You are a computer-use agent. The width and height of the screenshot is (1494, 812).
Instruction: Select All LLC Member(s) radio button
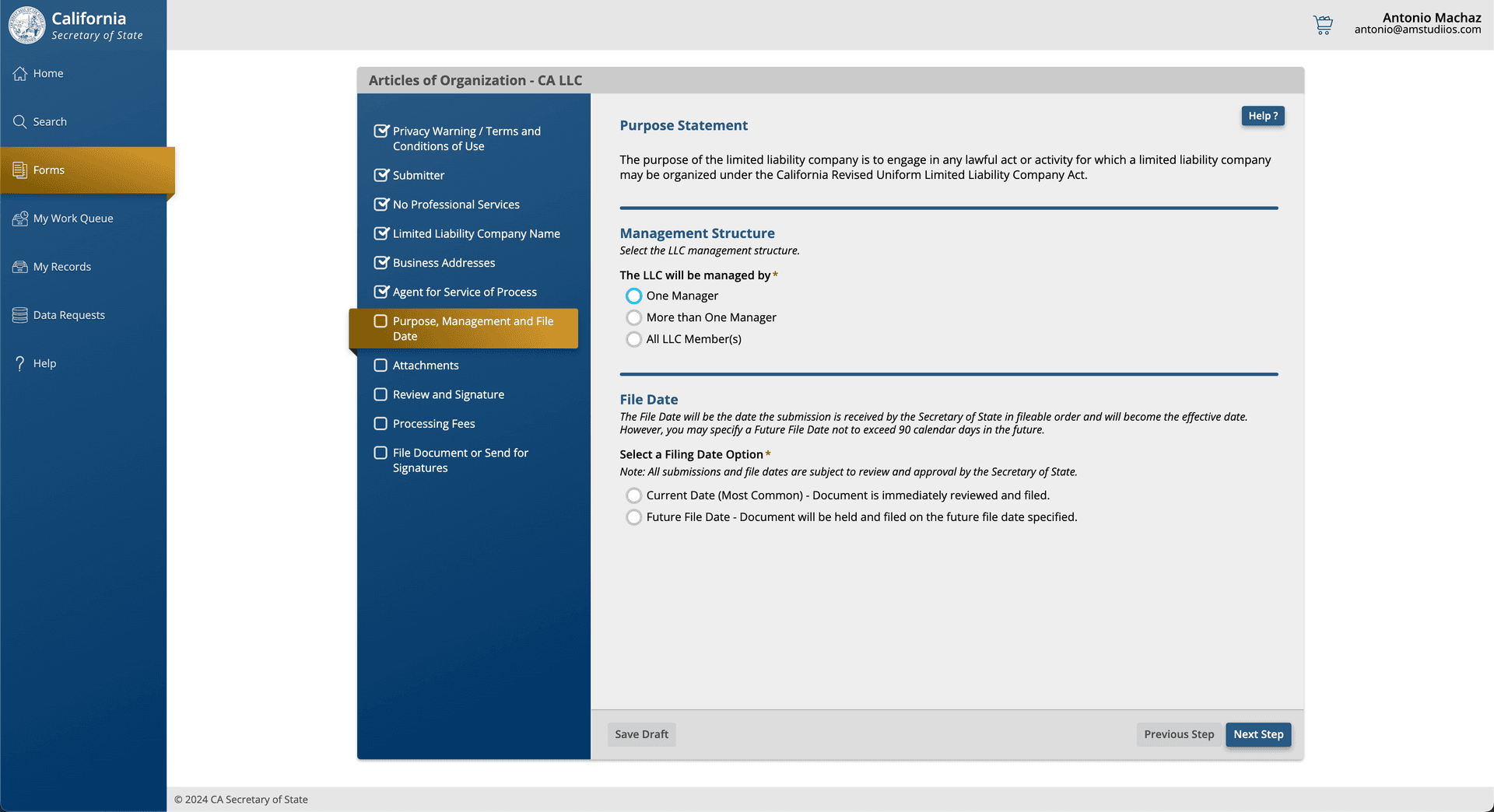(634, 340)
